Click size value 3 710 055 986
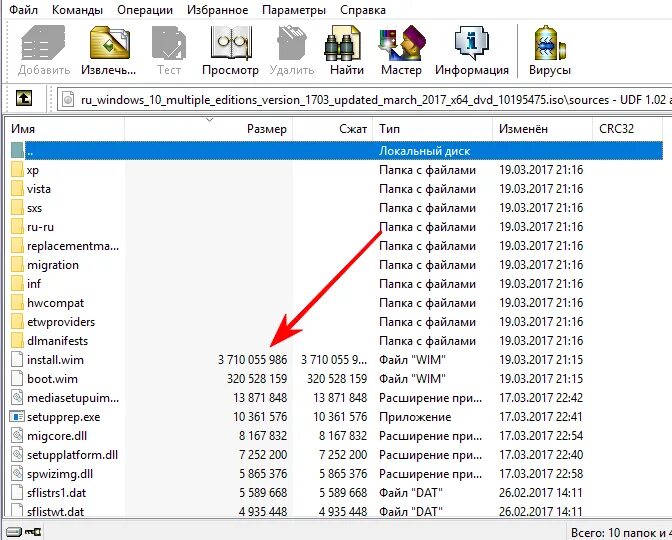Image resolution: width=672 pixels, height=540 pixels. tap(252, 360)
